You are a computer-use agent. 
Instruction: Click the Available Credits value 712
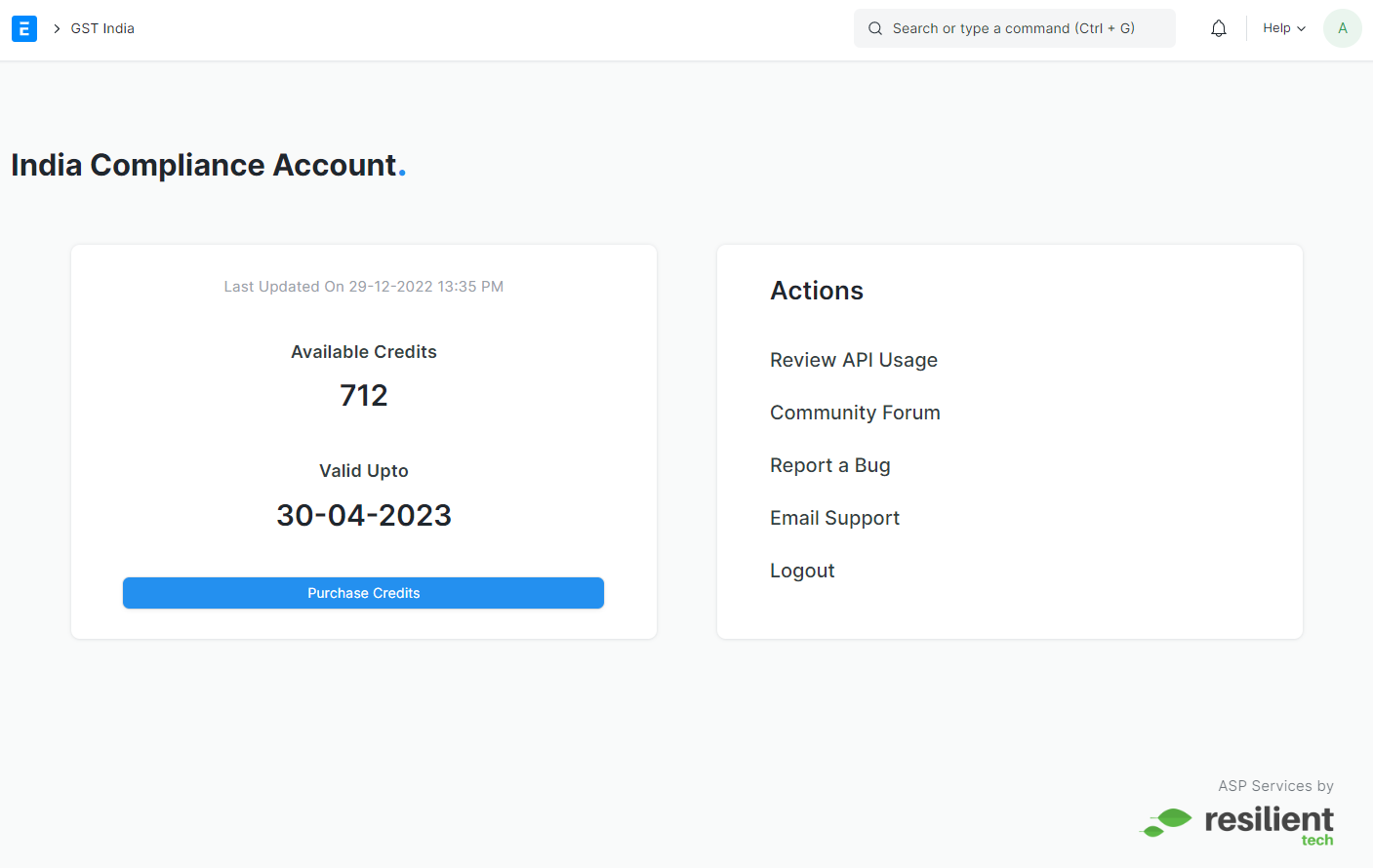[x=364, y=395]
